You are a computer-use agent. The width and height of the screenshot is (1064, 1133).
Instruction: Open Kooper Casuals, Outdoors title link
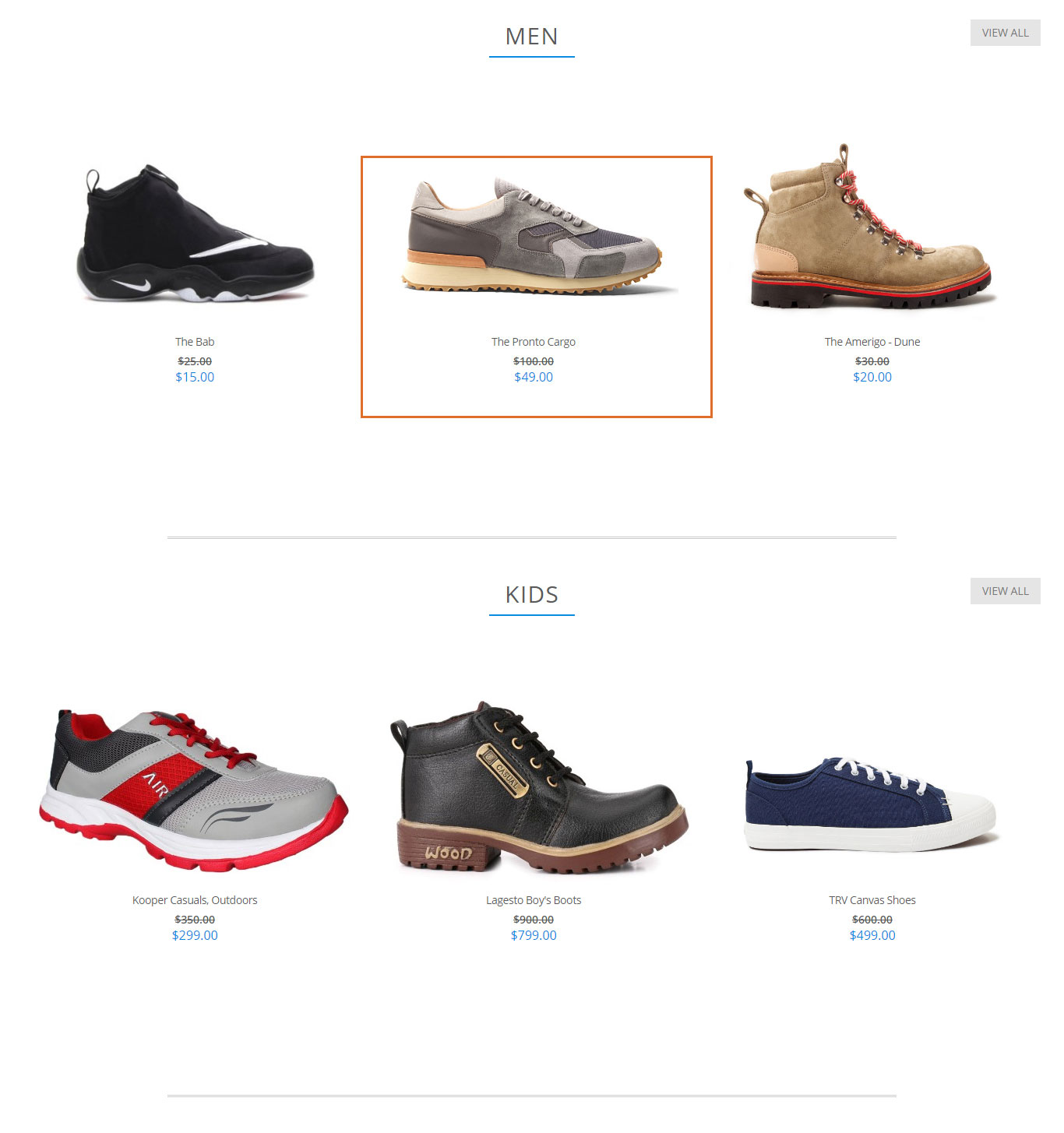(195, 900)
